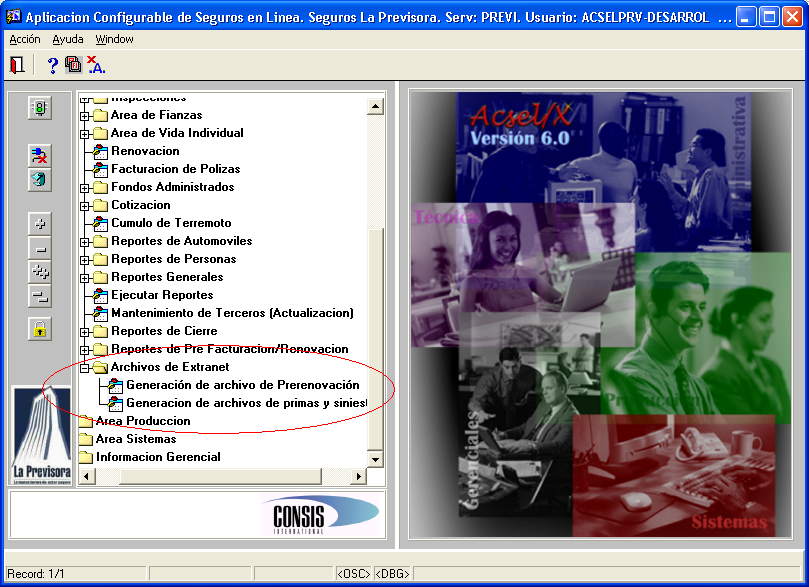
Task: Select Renovacion in the tree
Action: (145, 151)
